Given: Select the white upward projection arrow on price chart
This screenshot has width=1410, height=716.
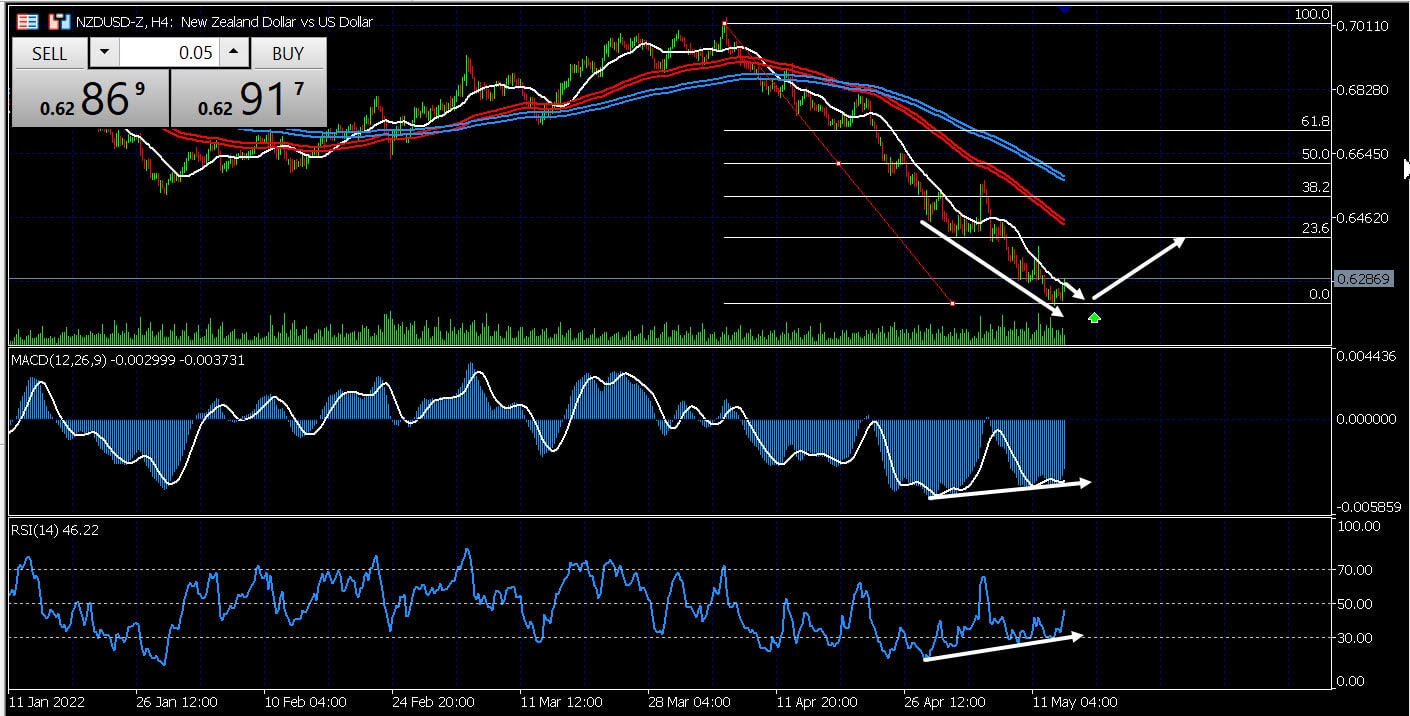Looking at the screenshot, I should [x=1137, y=268].
